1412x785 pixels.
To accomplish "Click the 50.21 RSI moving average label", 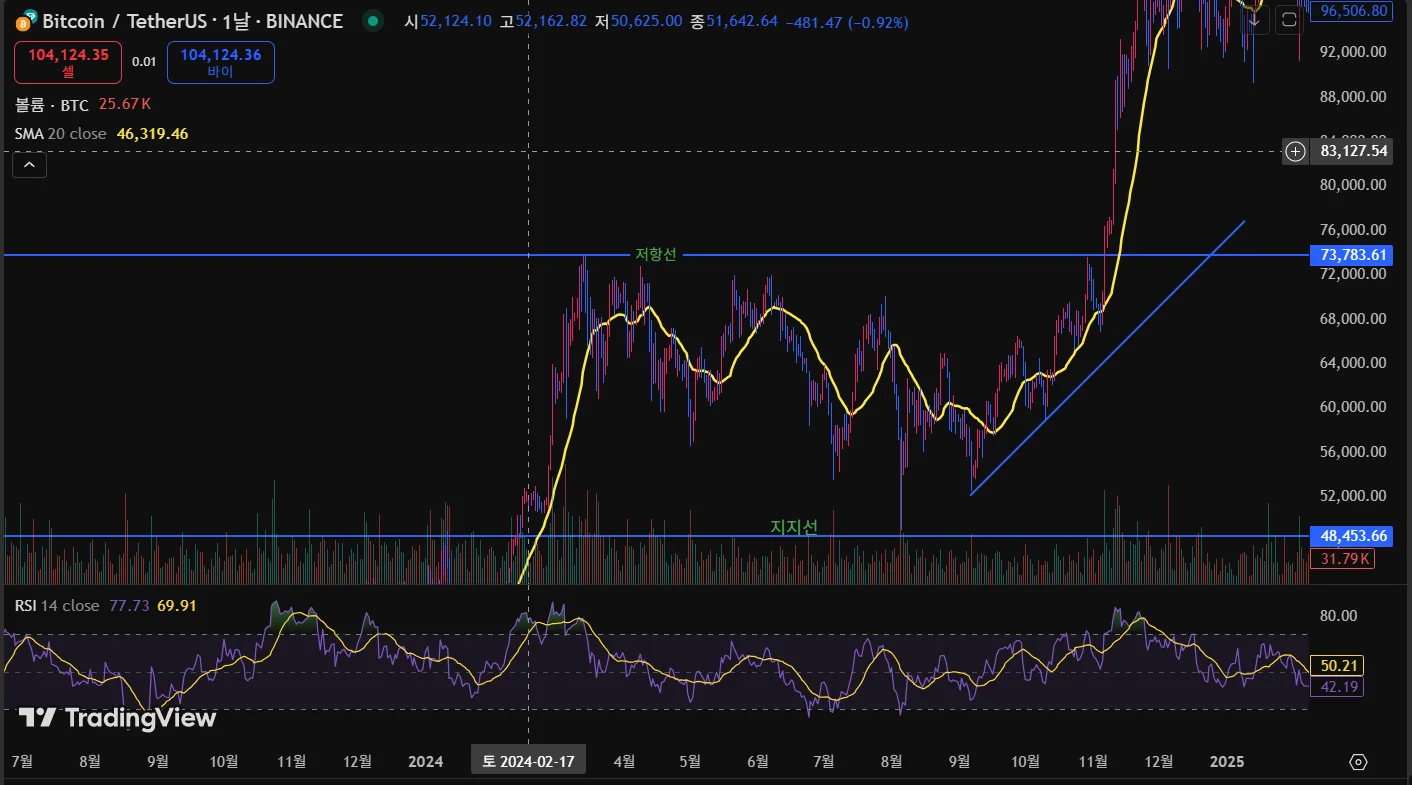I will click(x=1336, y=666).
